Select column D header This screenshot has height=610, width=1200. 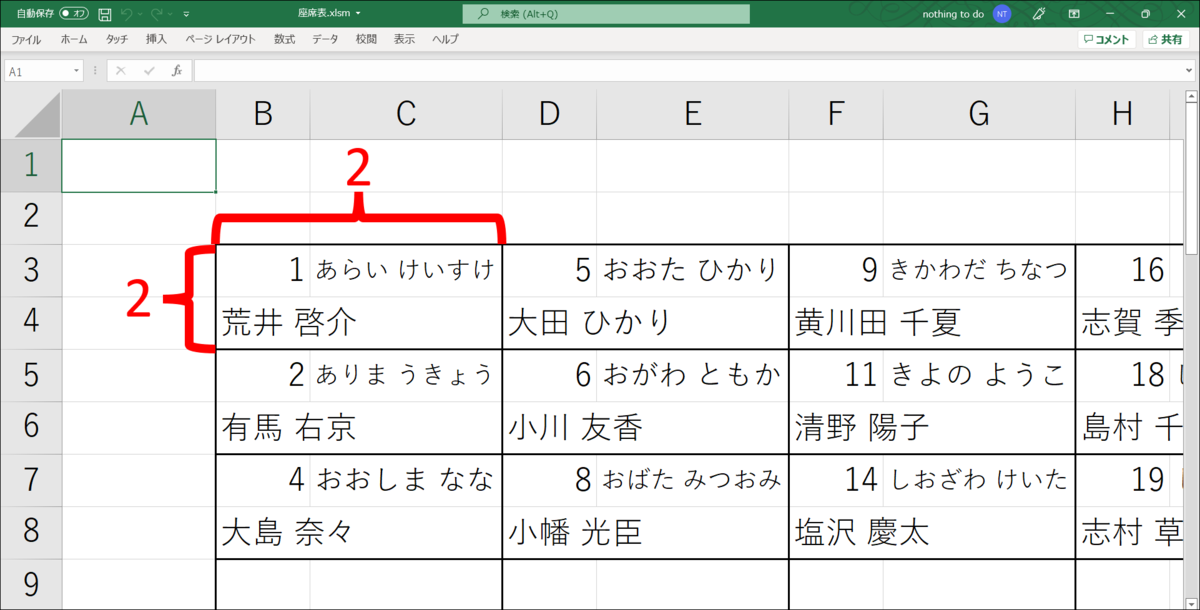(x=550, y=114)
